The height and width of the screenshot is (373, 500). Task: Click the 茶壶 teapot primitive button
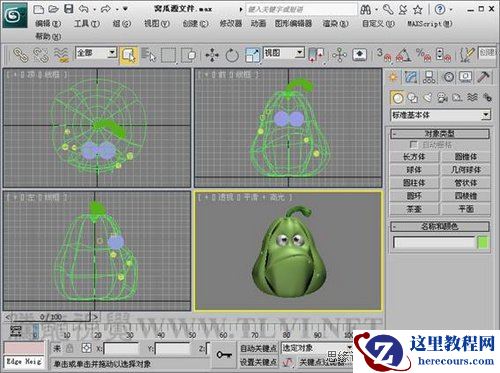(414, 209)
